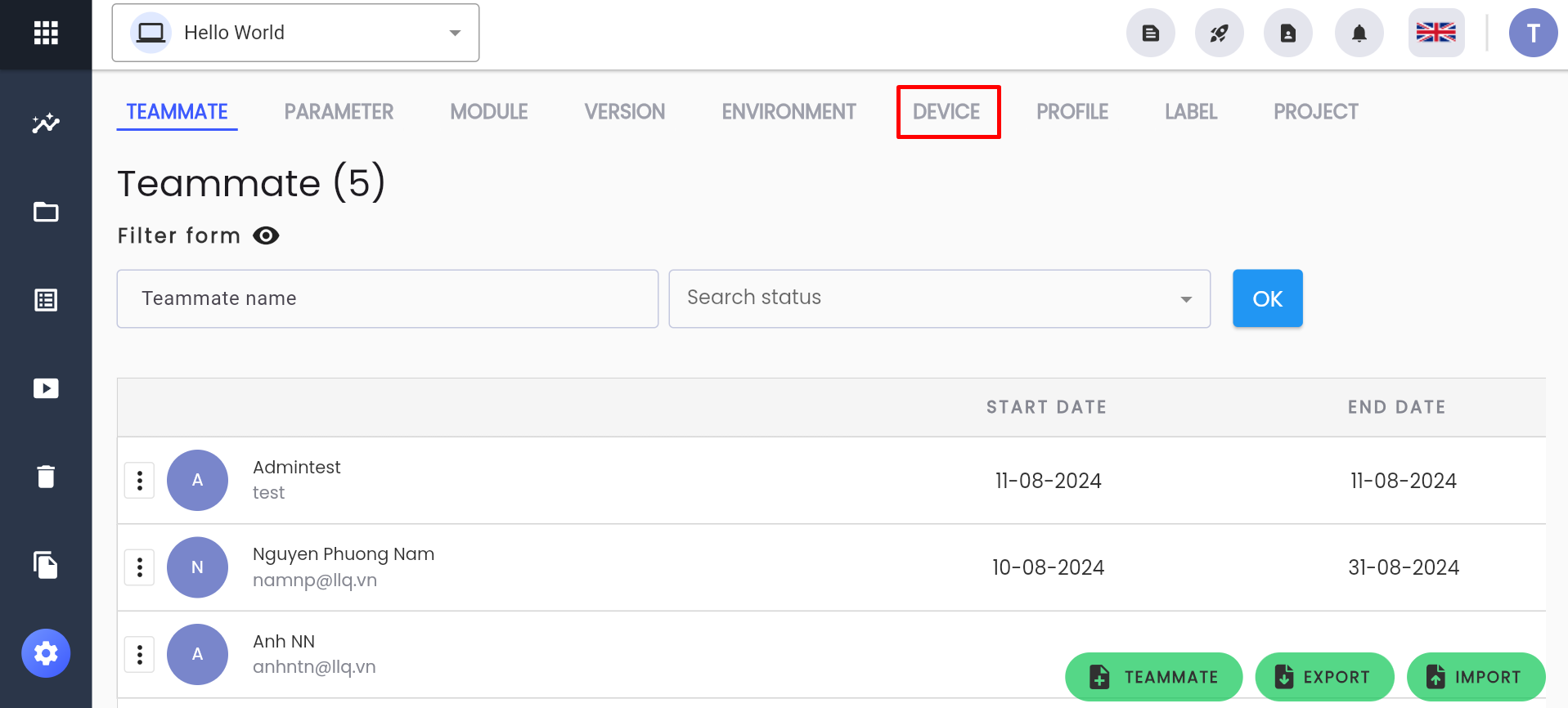
Task: Open the analytics chart sidebar icon
Action: 46,123
